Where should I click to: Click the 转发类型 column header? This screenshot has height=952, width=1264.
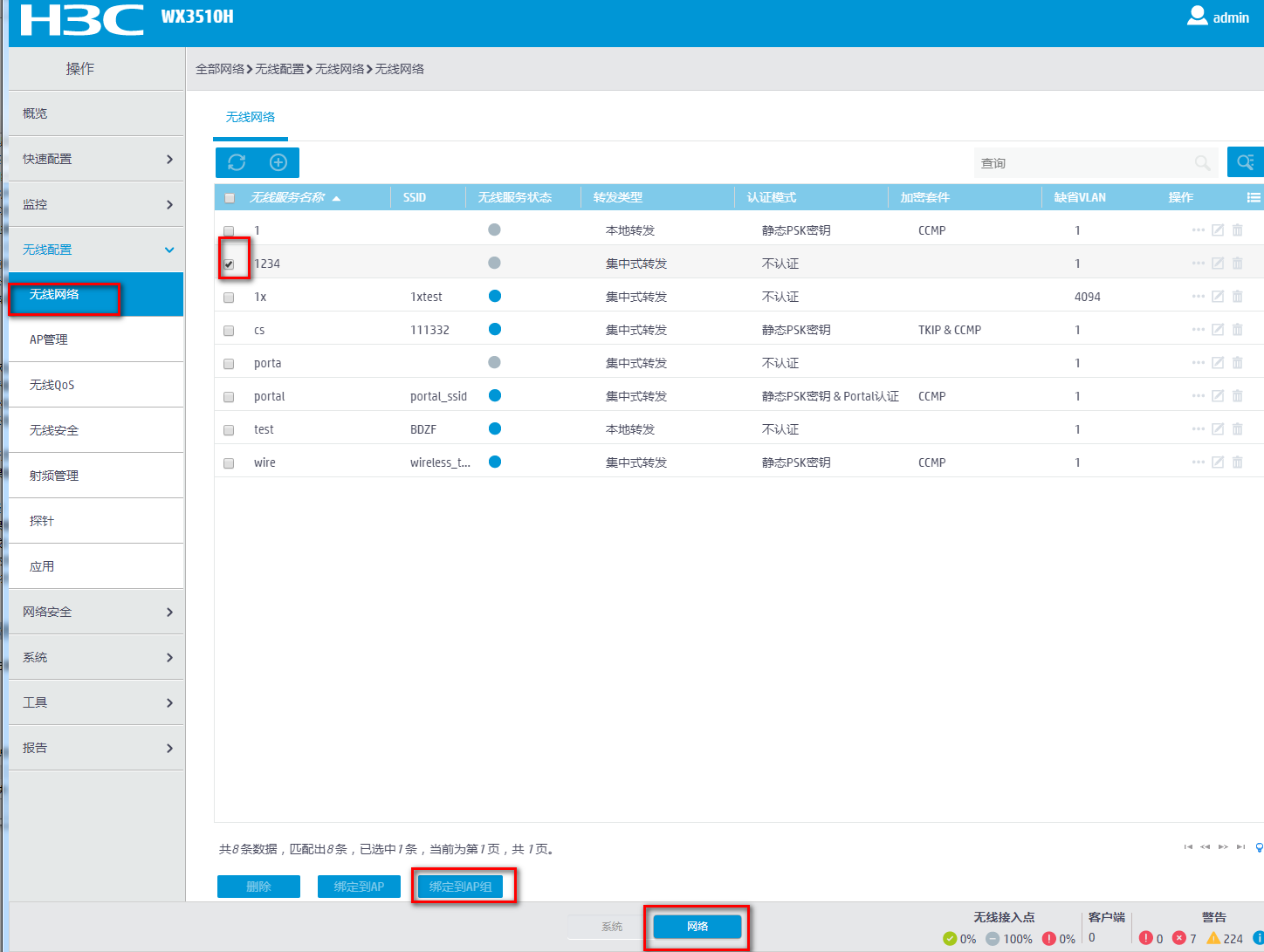point(618,197)
